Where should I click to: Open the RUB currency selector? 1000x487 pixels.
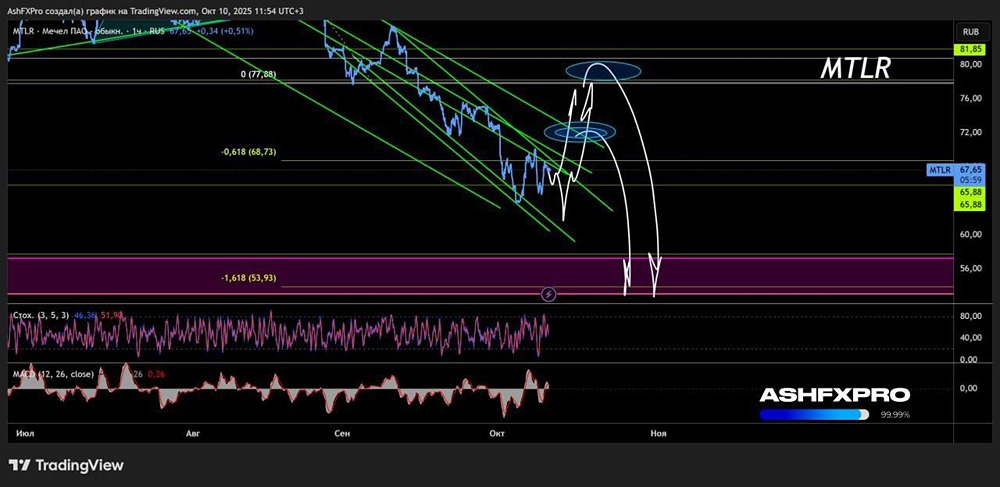pyautogui.click(x=971, y=31)
